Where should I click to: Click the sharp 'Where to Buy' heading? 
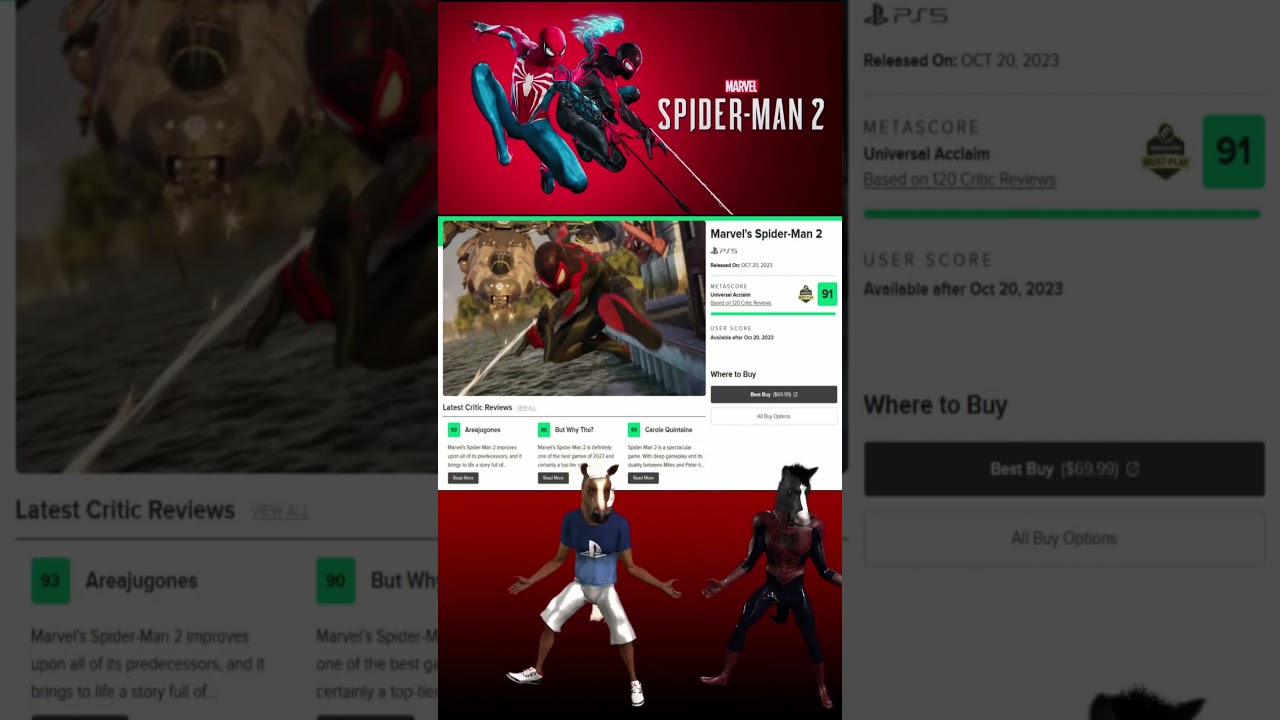click(x=733, y=375)
